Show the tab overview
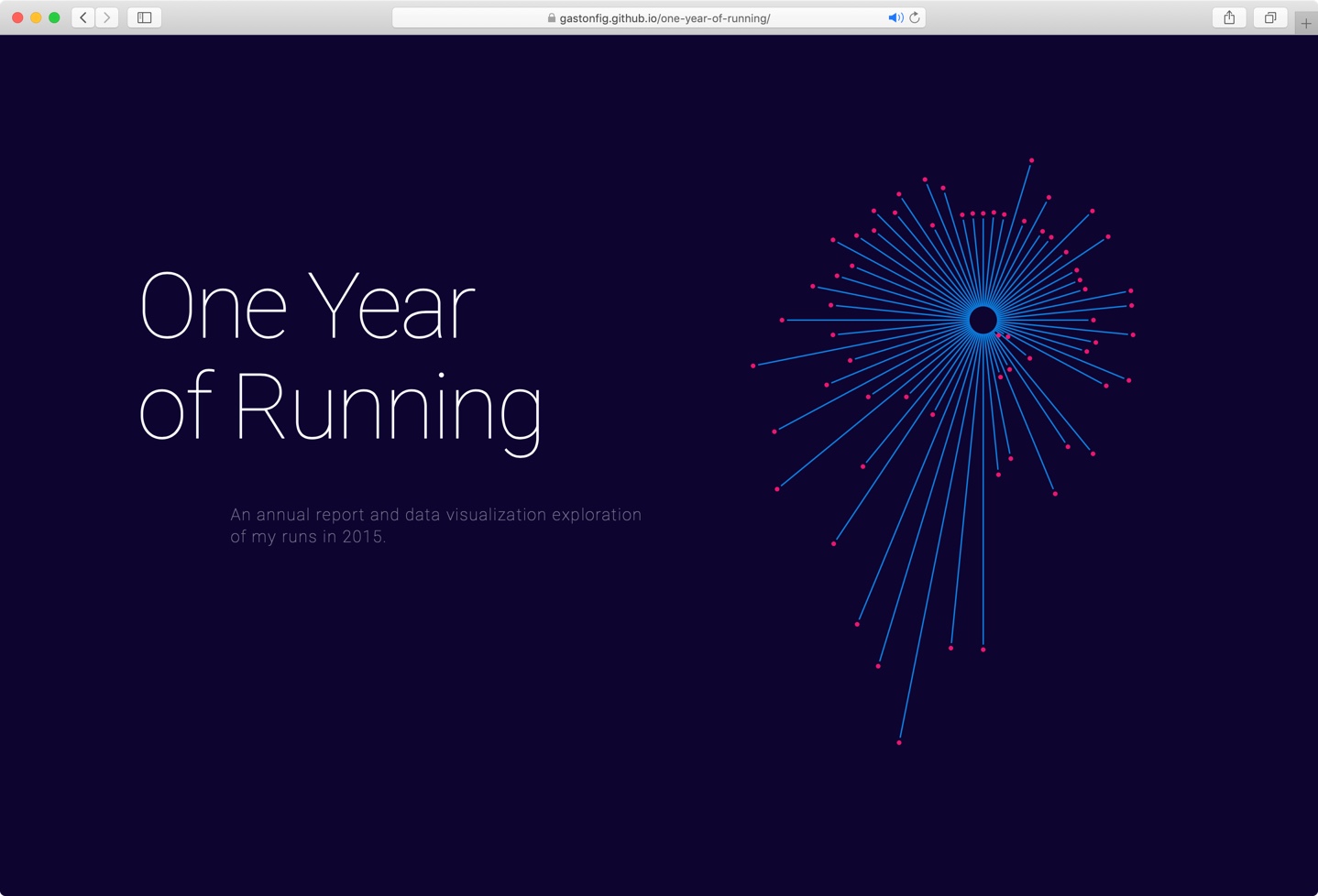 1270,17
